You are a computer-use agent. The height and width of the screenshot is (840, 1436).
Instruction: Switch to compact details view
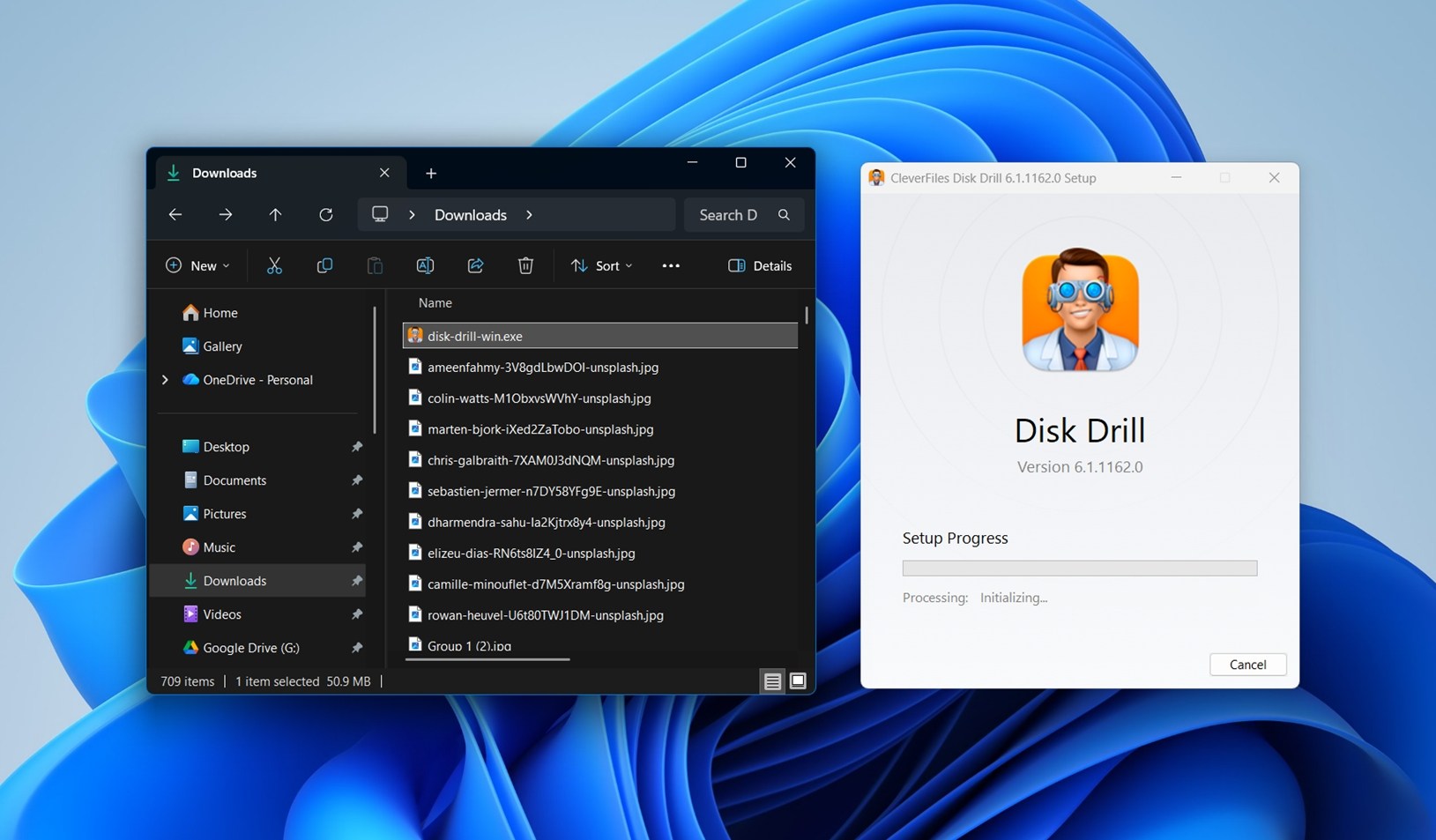point(772,680)
